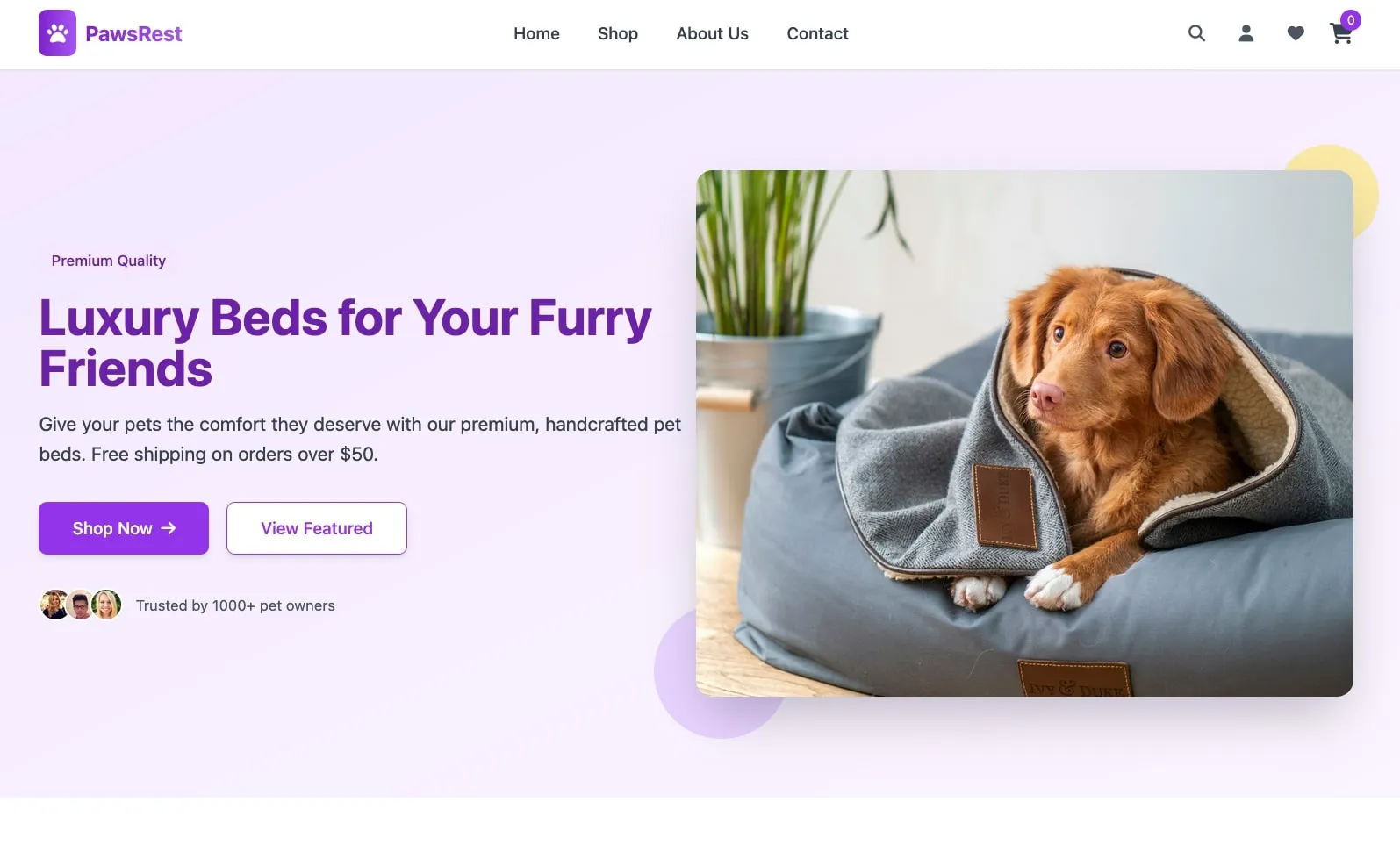The image size is (1400, 845).
Task: Click the View Featured button
Action: coord(317,528)
